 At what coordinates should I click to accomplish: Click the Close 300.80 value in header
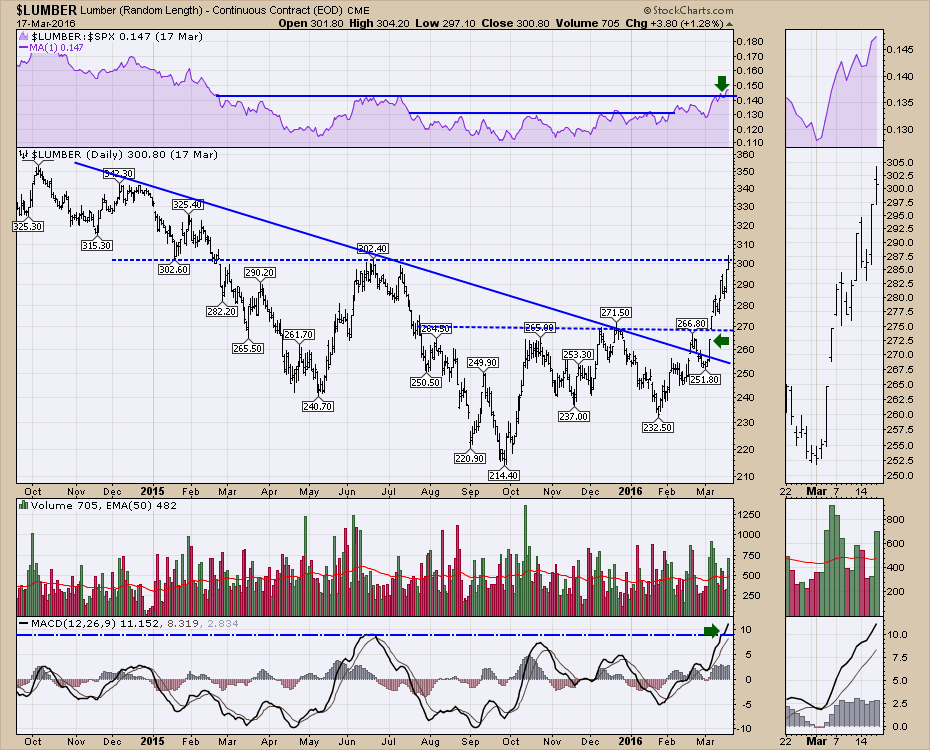(x=516, y=24)
